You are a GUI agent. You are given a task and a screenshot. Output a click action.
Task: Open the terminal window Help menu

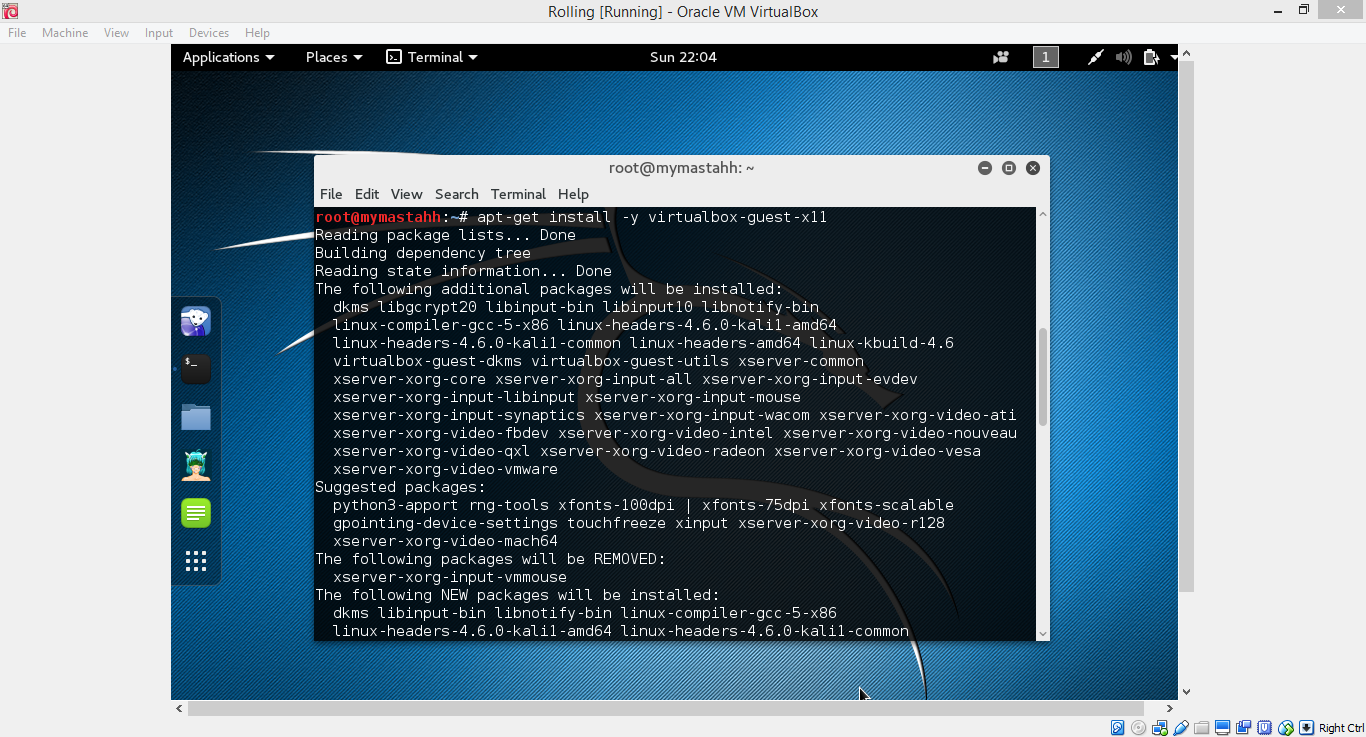(573, 194)
